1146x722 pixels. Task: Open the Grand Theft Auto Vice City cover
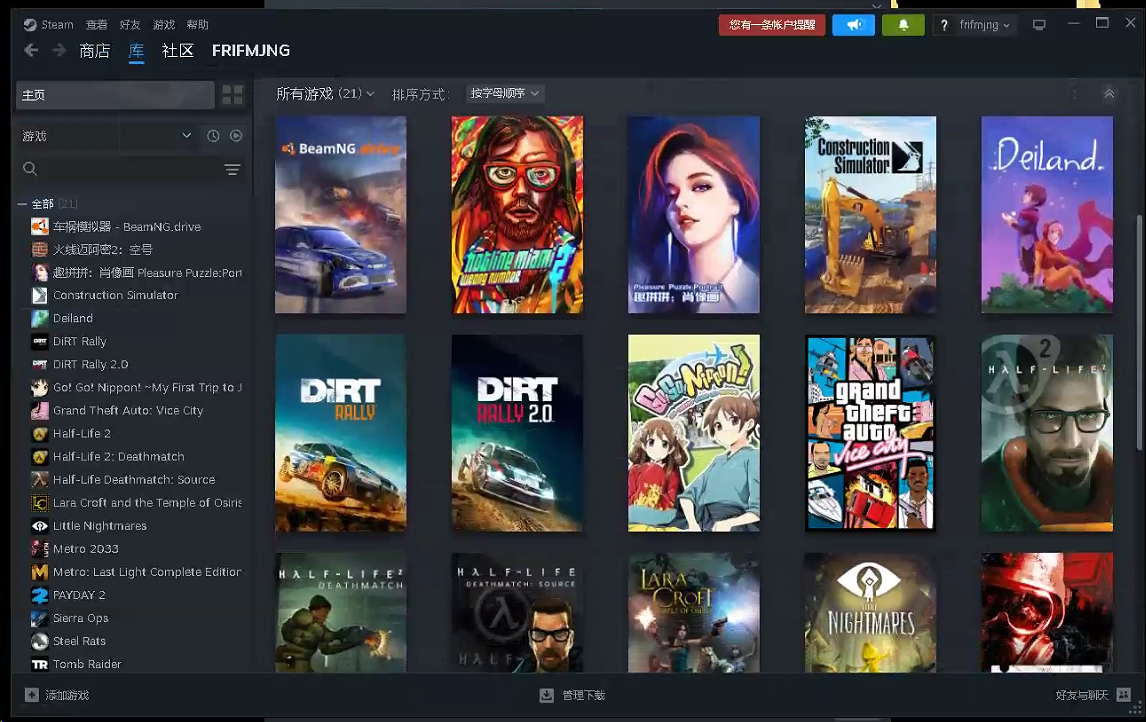click(x=870, y=433)
